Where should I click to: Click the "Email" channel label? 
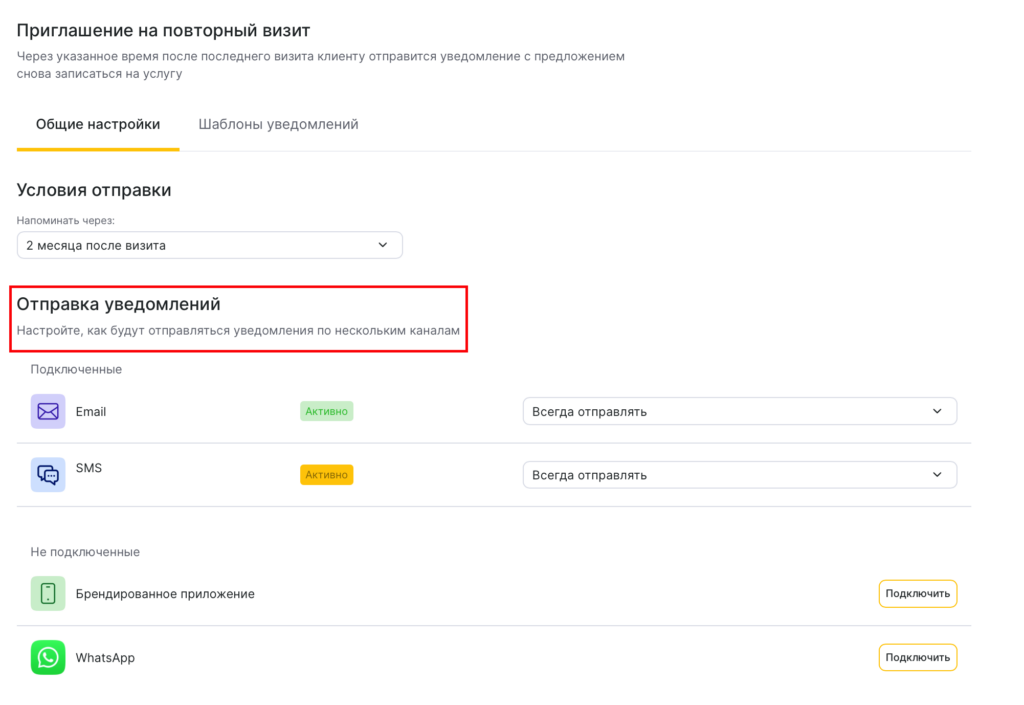(91, 412)
